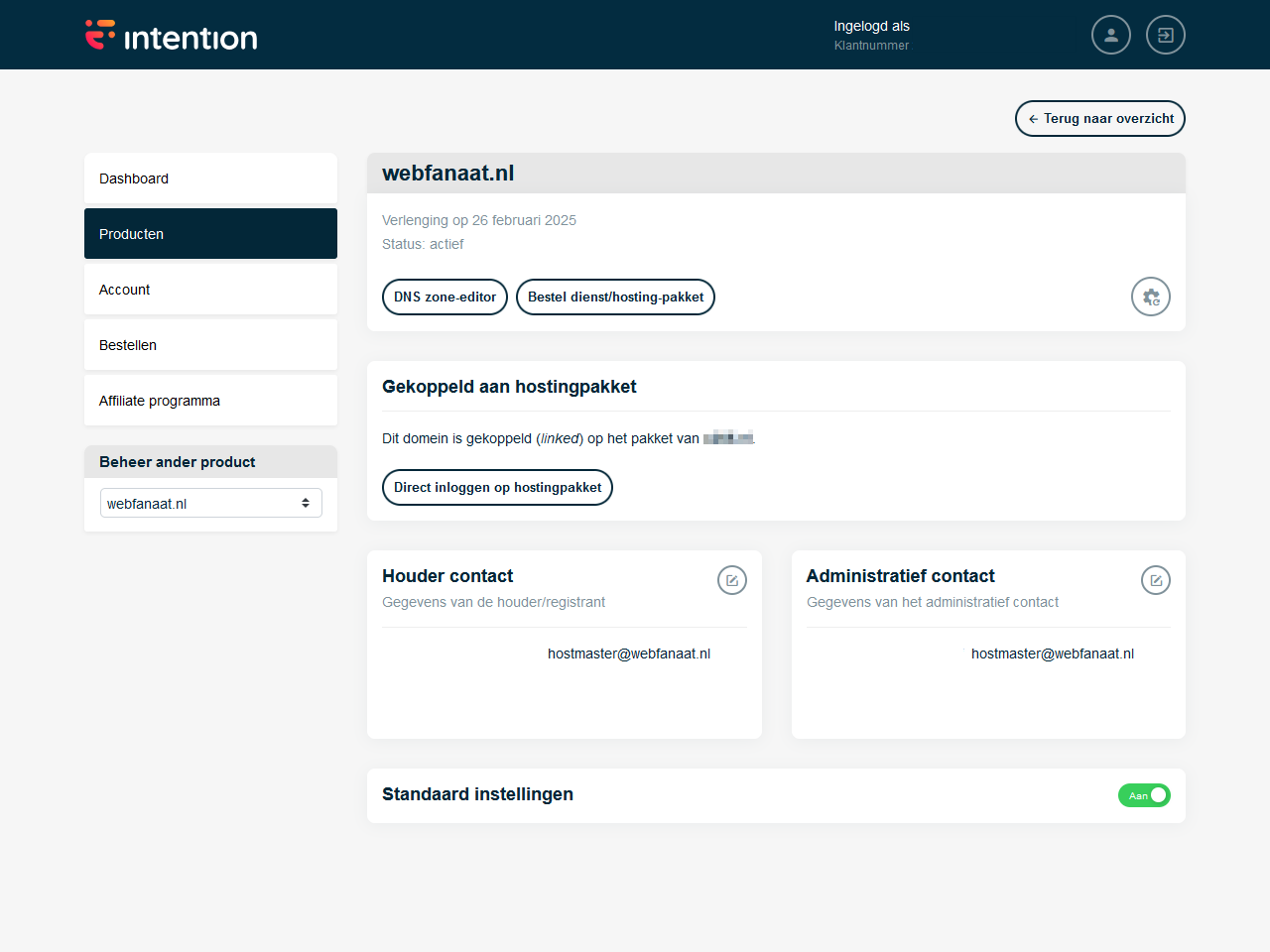
Task: Click Administratief contact hostmaster email
Action: [1052, 654]
